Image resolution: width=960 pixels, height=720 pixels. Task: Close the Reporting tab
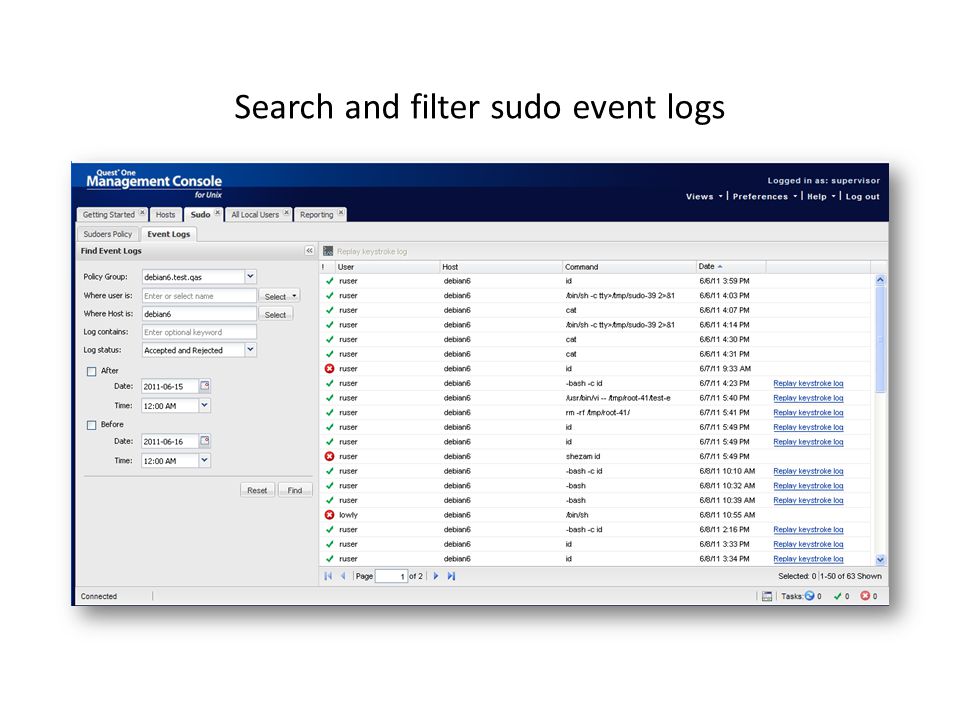coord(341,212)
